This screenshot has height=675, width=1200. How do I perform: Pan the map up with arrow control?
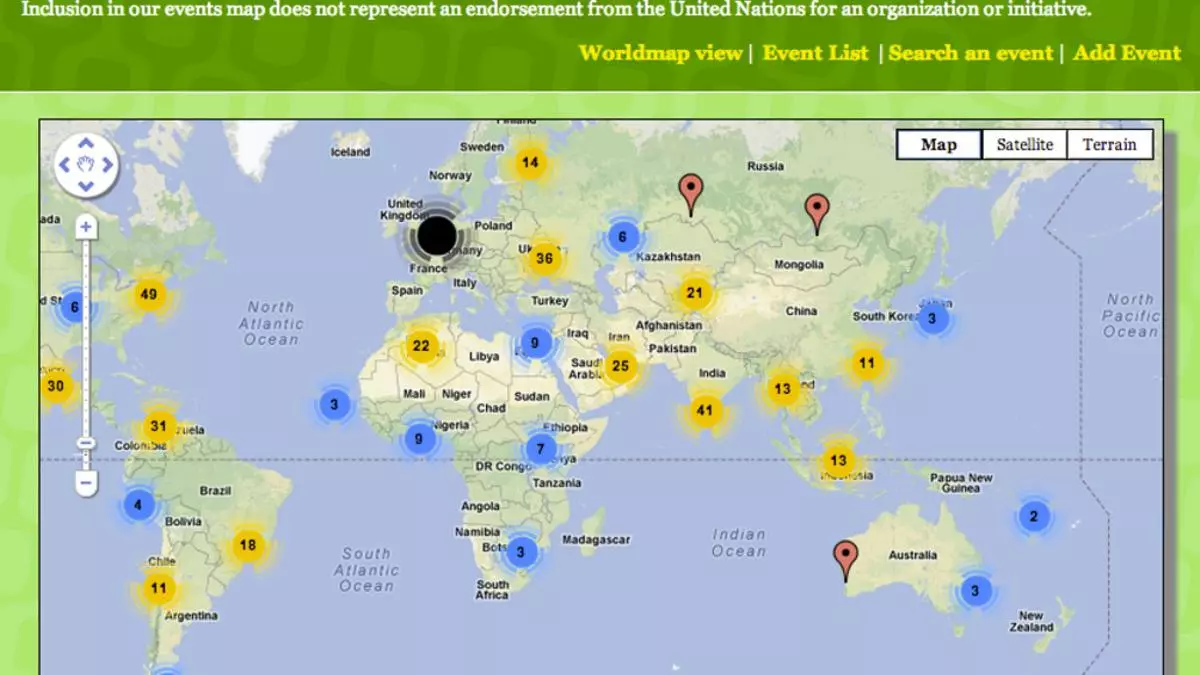pos(86,143)
